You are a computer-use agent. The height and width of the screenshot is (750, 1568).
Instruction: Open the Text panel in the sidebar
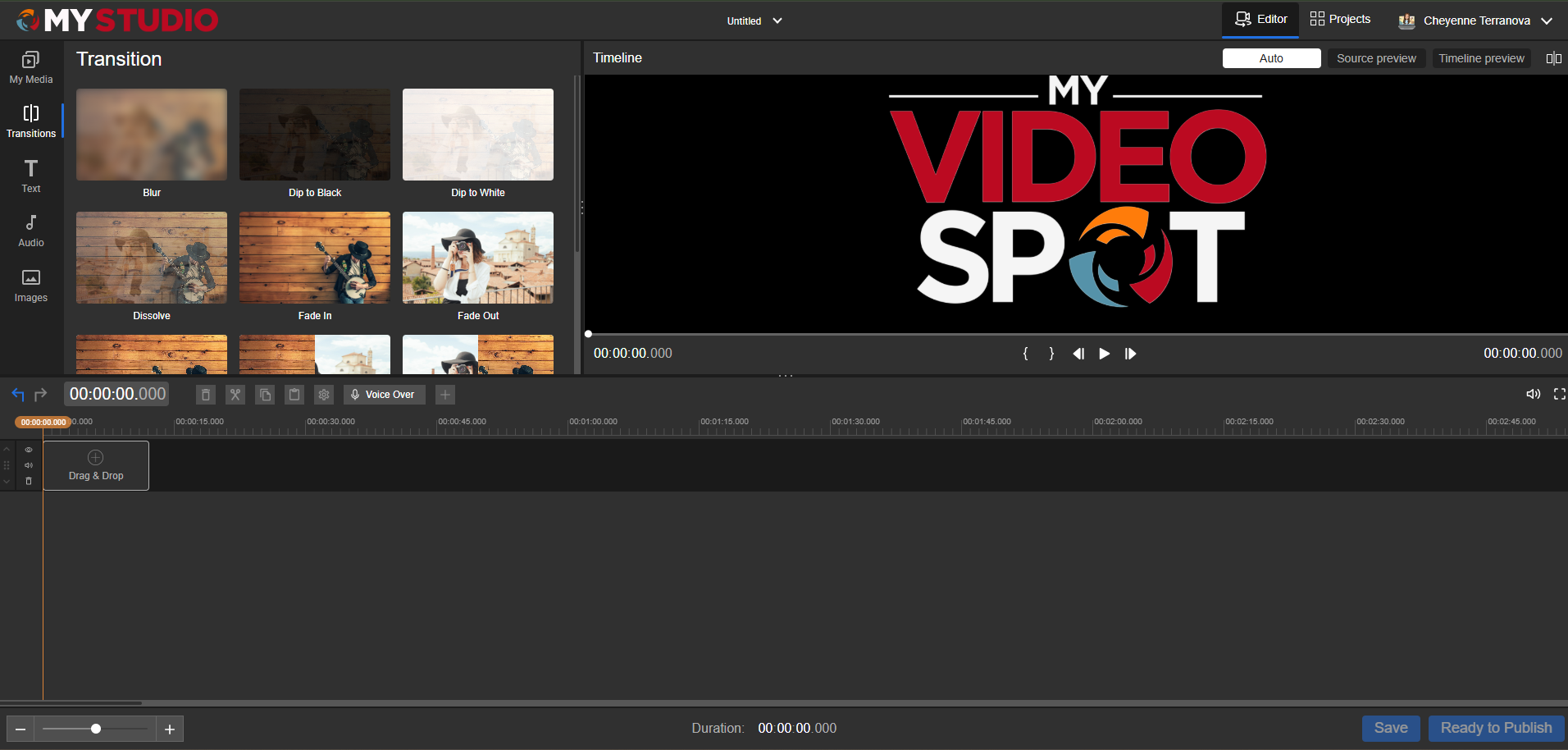point(31,176)
